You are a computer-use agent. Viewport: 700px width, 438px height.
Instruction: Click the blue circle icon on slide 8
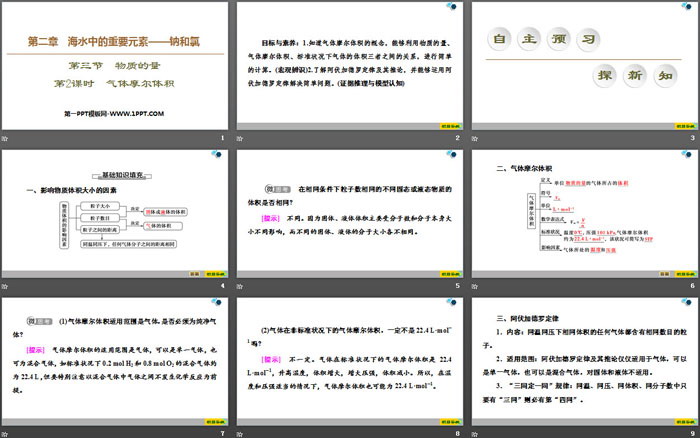click(x=245, y=301)
